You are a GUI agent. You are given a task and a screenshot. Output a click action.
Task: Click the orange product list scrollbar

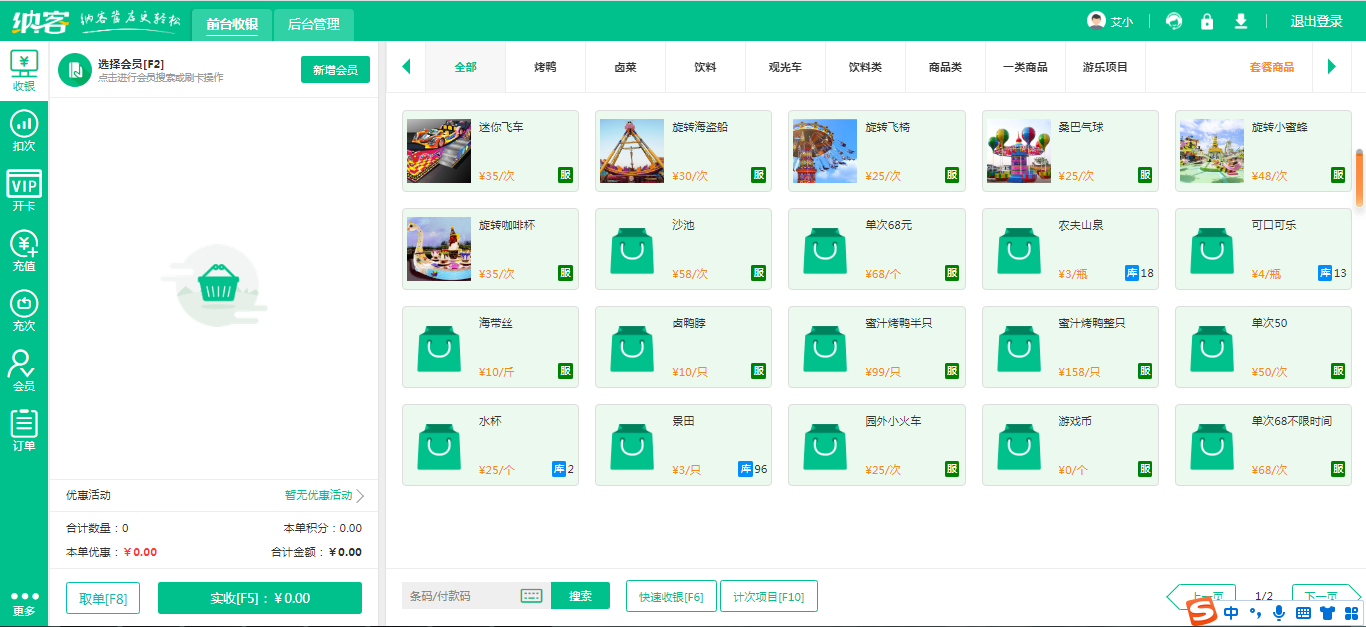click(x=1359, y=178)
